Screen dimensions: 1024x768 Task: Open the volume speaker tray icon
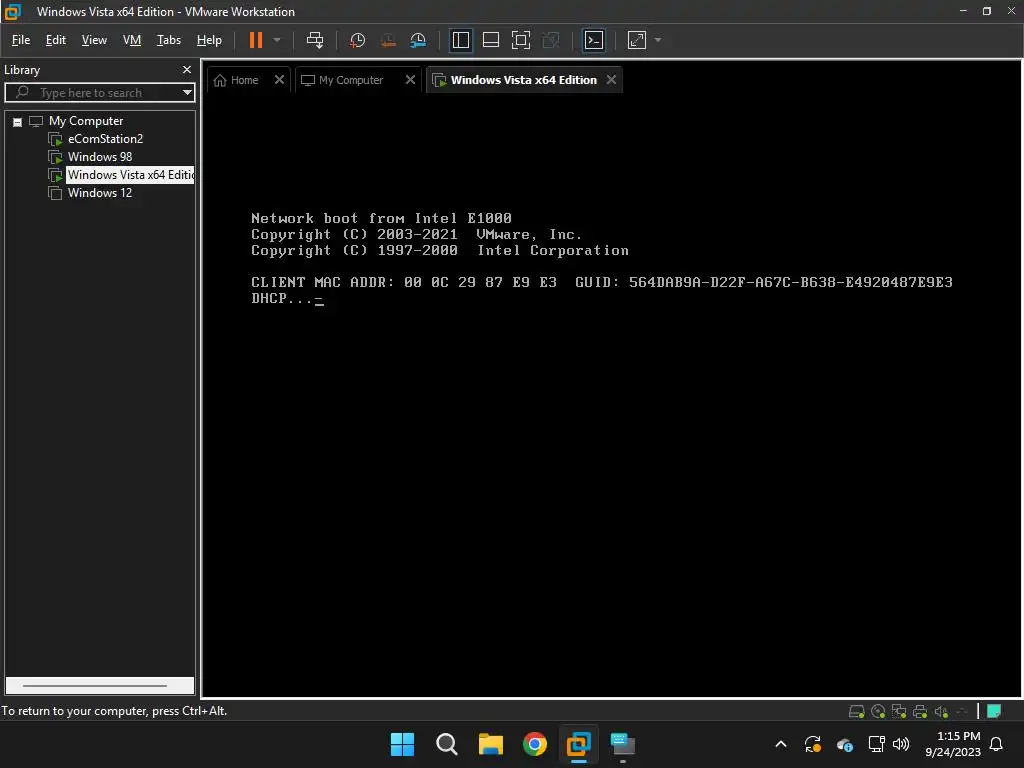(901, 744)
